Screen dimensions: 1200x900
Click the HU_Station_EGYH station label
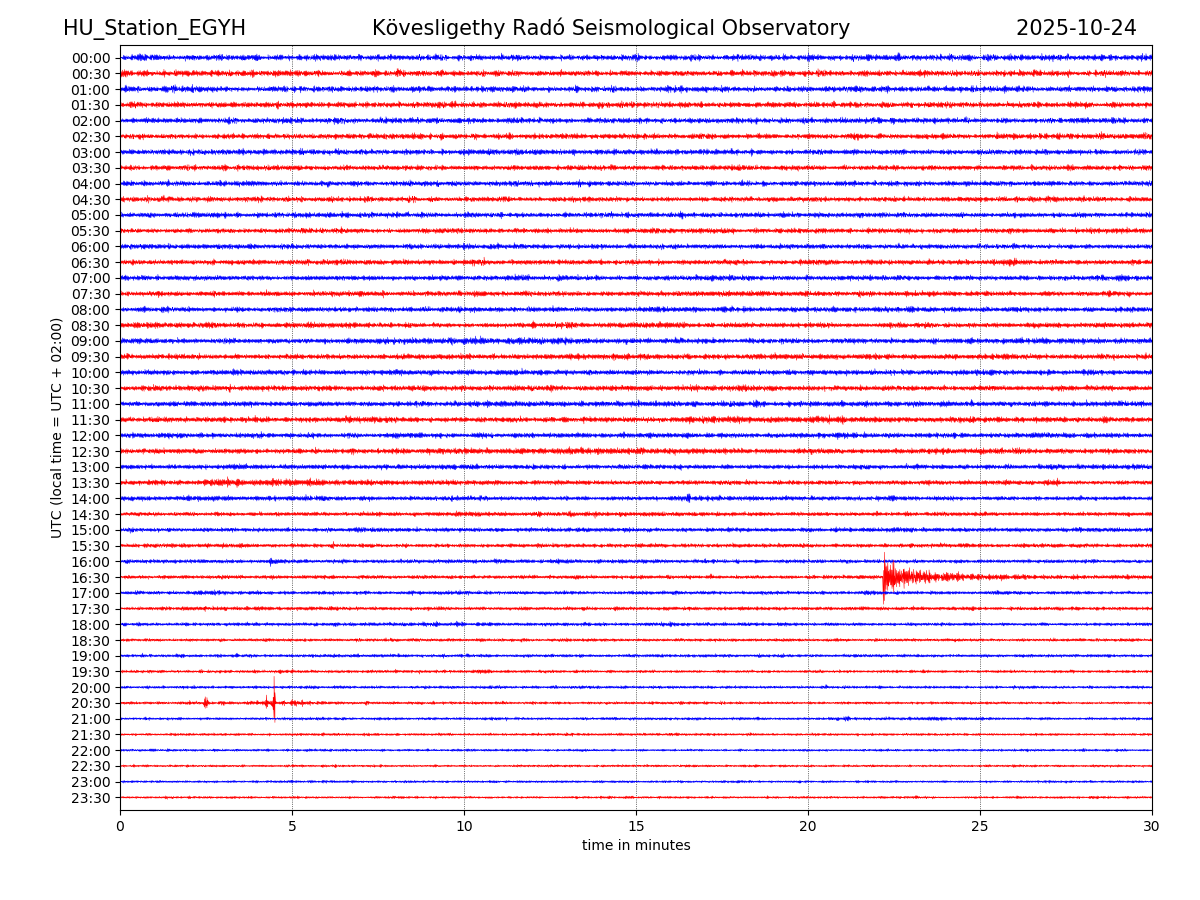click(x=154, y=28)
